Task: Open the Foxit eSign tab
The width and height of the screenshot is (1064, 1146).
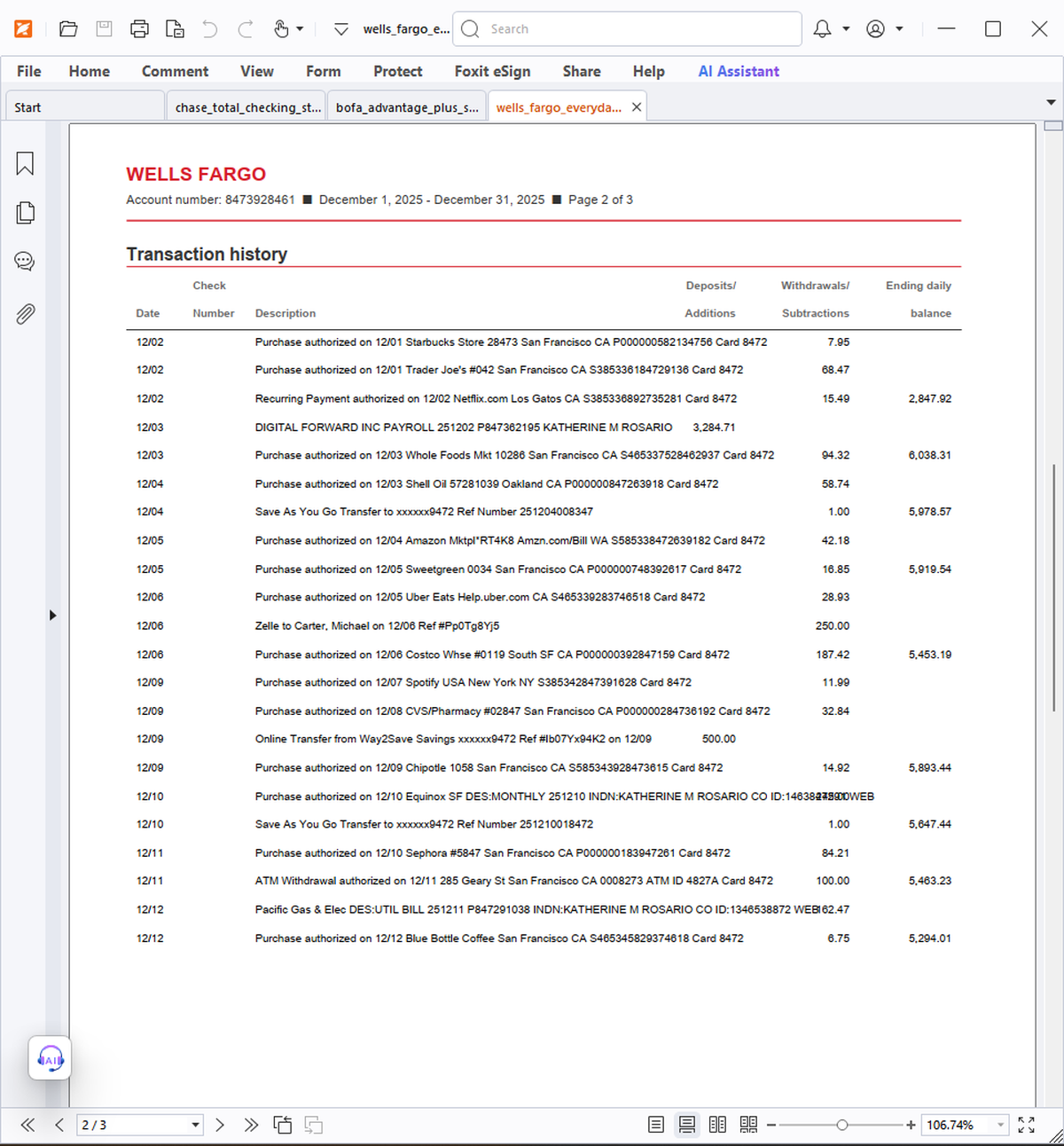Action: click(x=492, y=71)
